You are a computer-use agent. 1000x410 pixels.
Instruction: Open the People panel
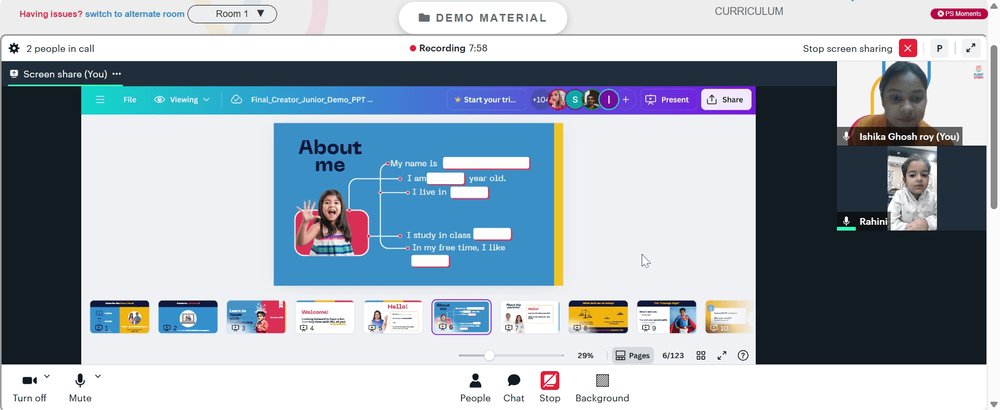pyautogui.click(x=475, y=388)
